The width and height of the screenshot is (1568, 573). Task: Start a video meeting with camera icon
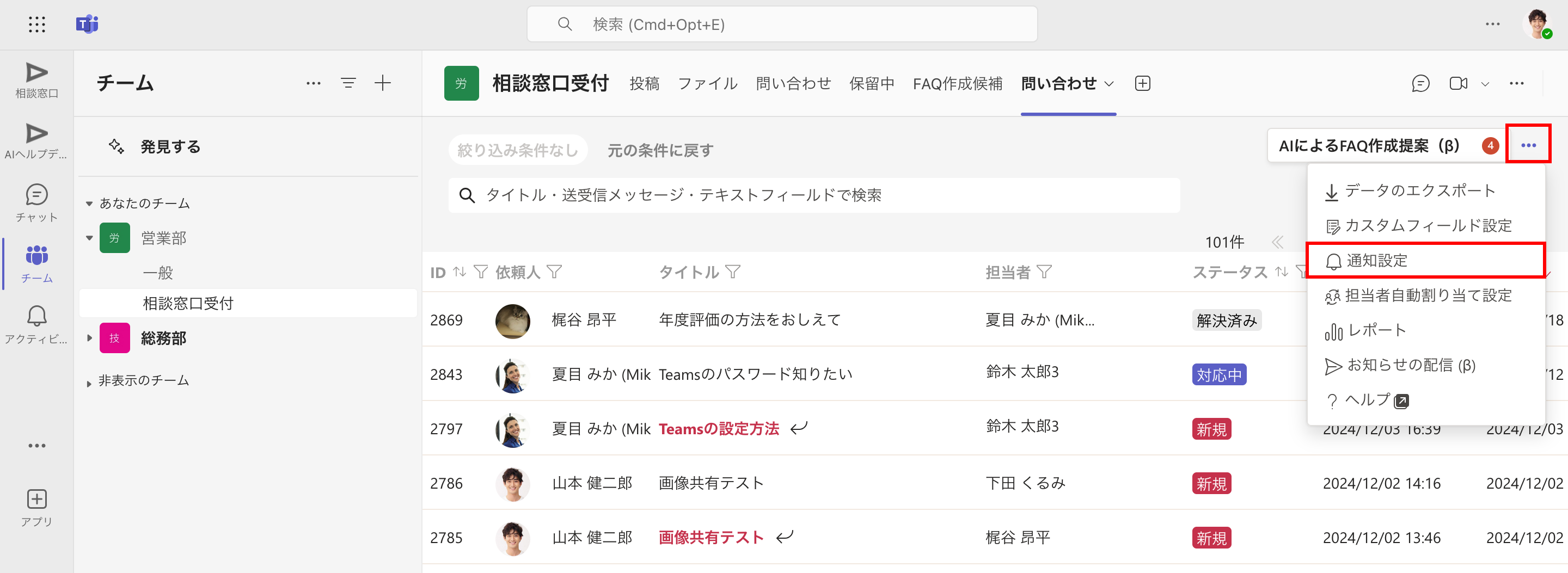[x=1459, y=83]
